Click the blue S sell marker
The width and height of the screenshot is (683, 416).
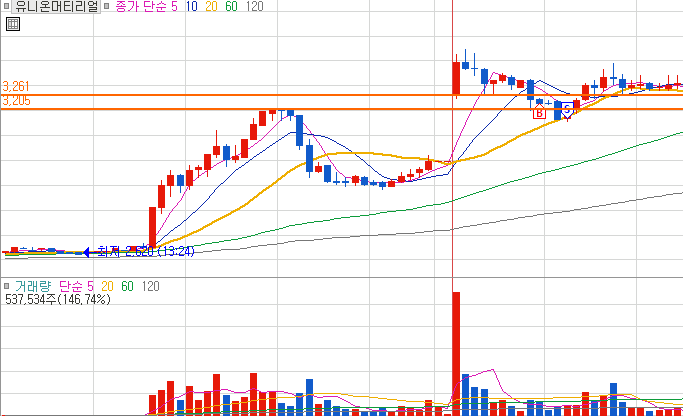click(567, 109)
